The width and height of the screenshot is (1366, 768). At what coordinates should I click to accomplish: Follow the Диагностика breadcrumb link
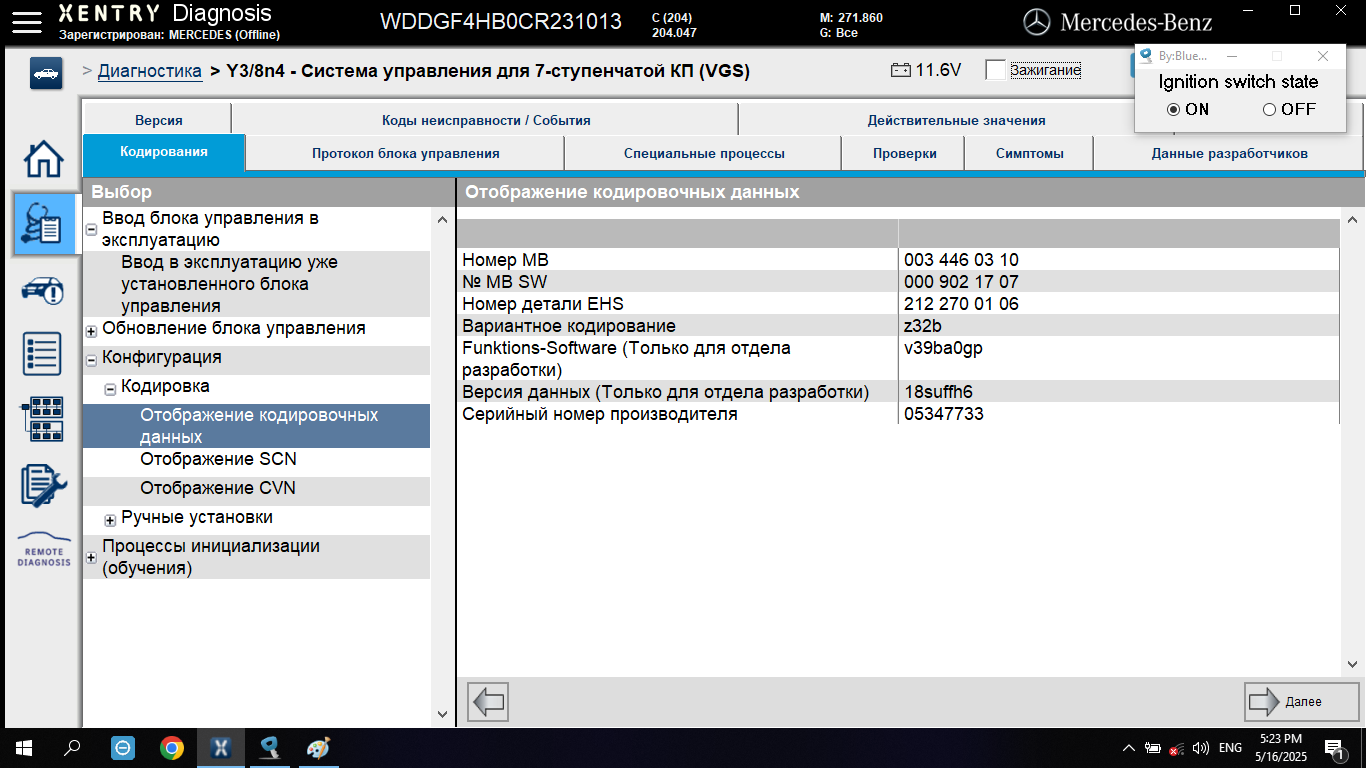149,71
